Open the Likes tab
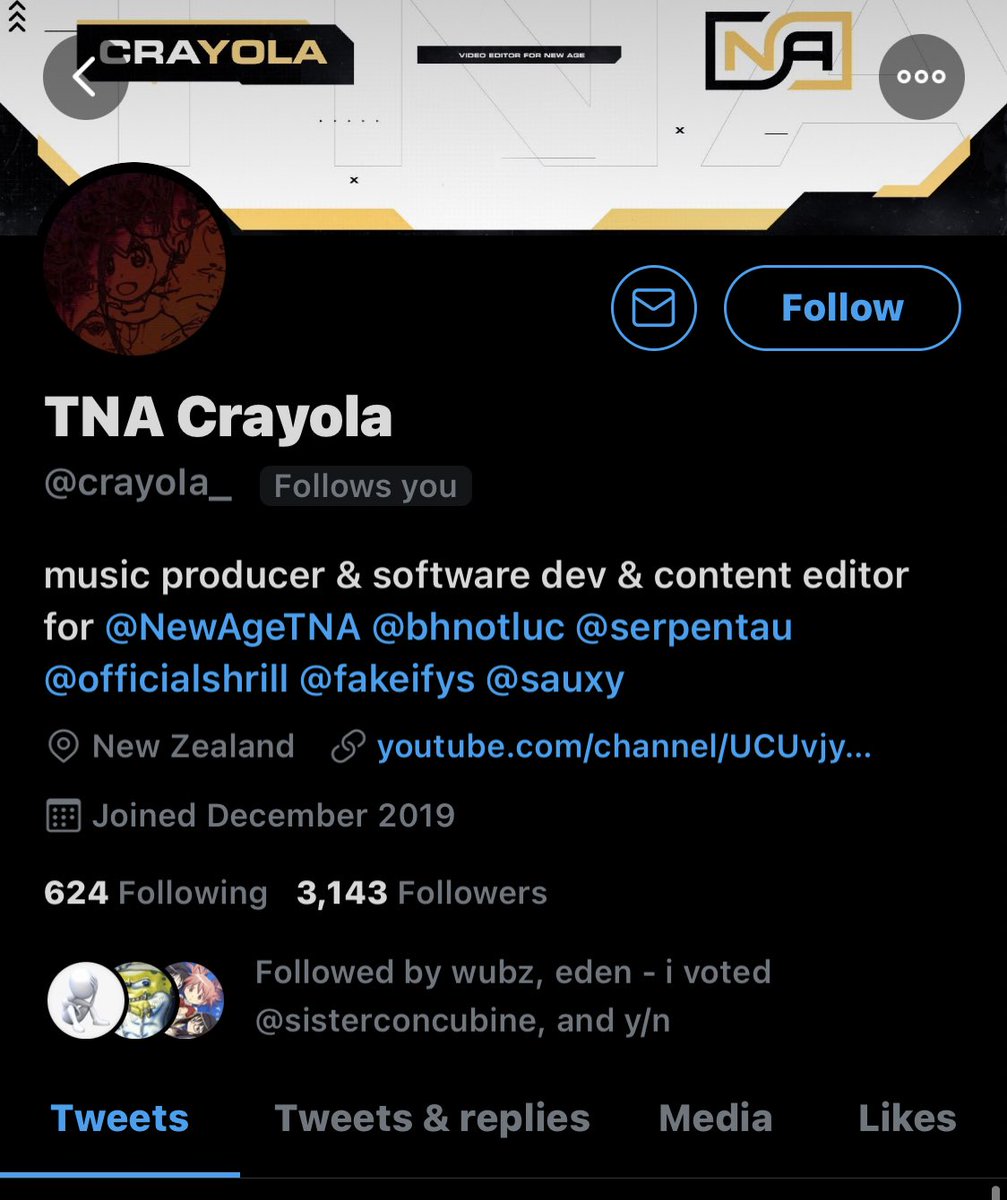 click(x=906, y=1118)
